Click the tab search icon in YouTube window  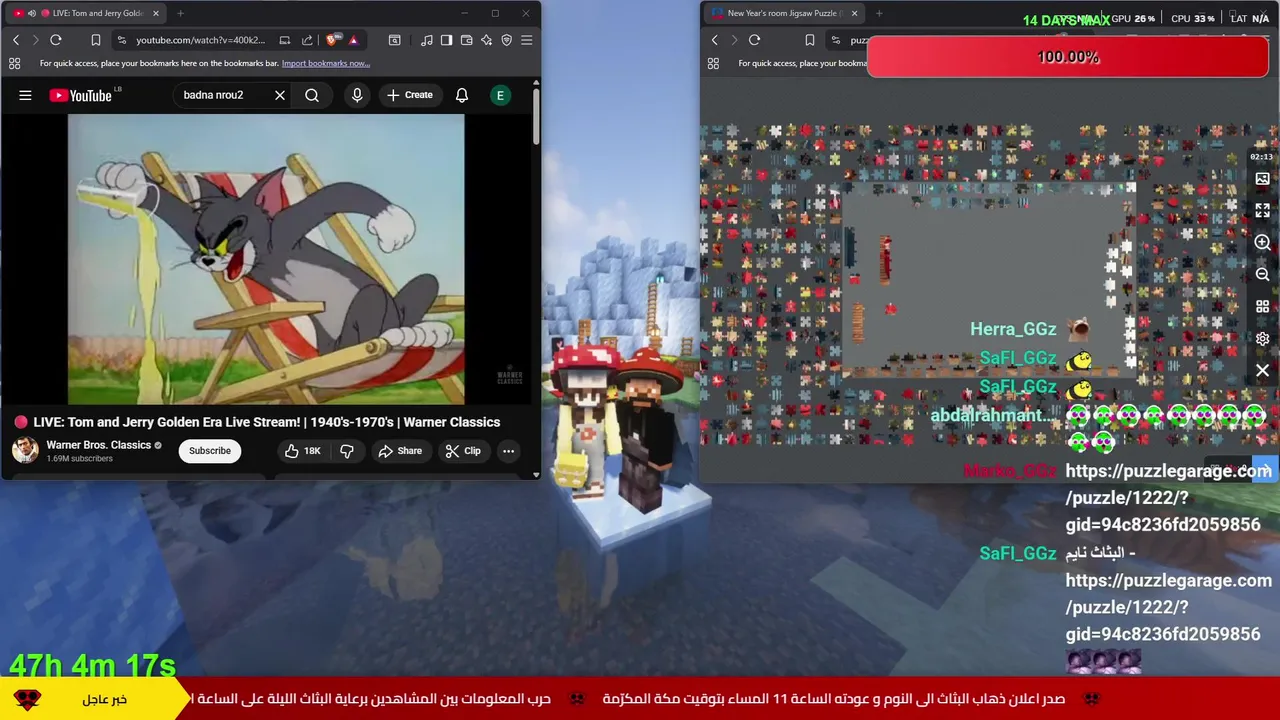[395, 40]
